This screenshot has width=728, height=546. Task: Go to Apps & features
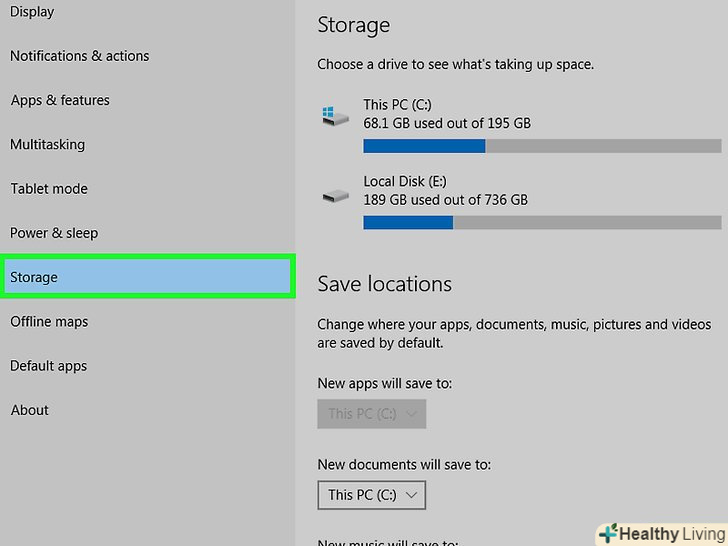[x=60, y=100]
